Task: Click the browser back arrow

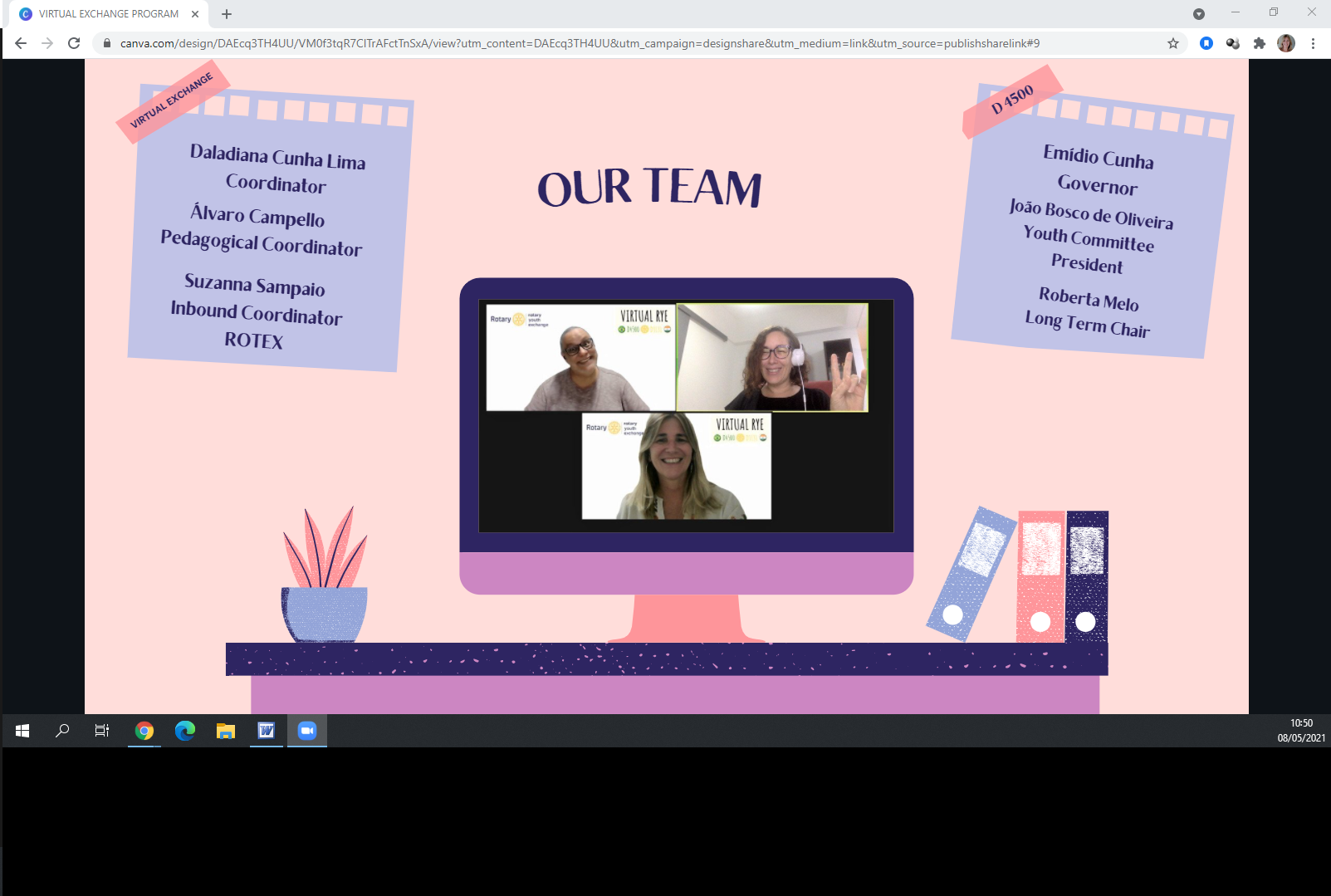Action: pyautogui.click(x=21, y=43)
